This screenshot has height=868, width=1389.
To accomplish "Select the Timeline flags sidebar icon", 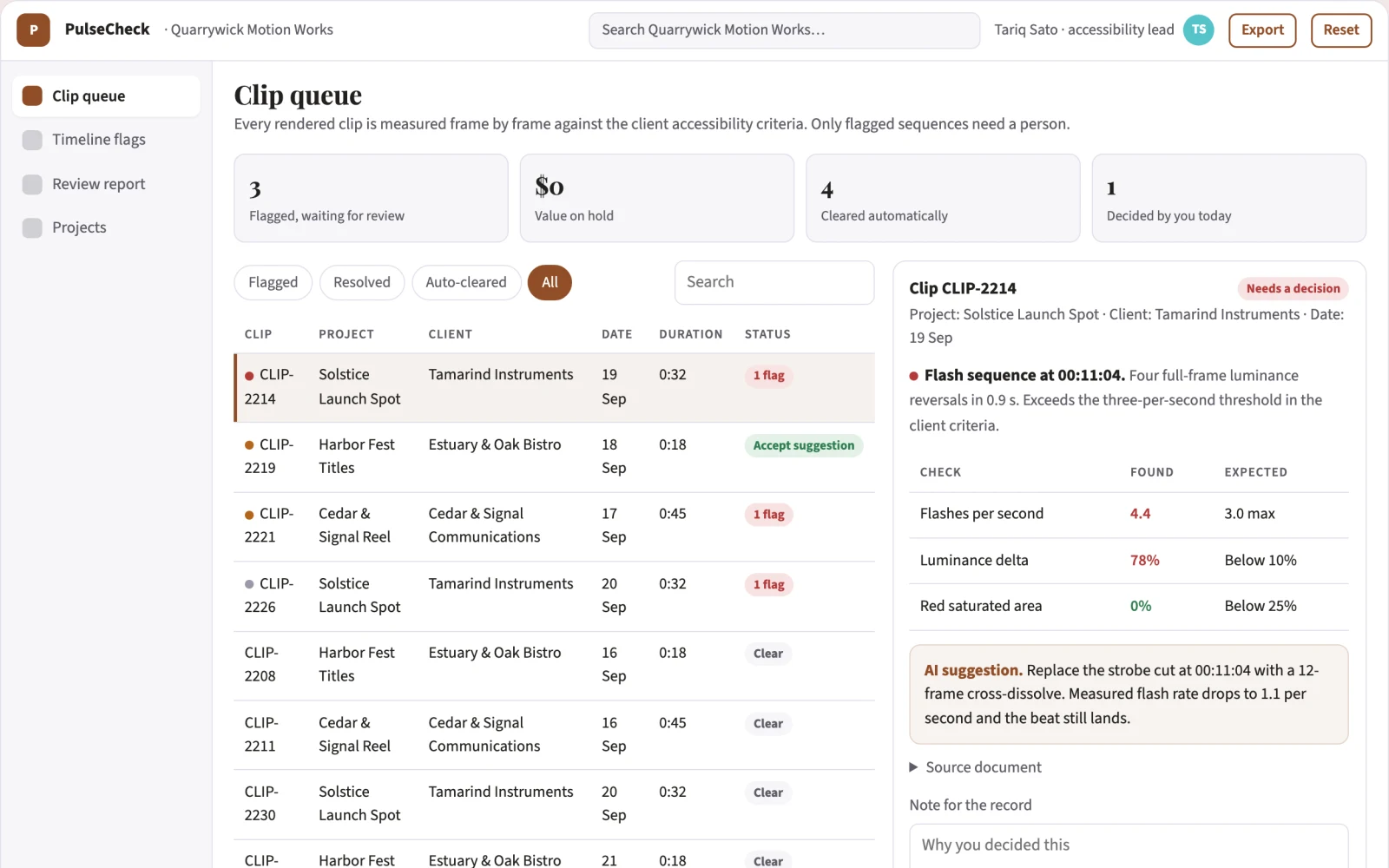I will 32,140.
